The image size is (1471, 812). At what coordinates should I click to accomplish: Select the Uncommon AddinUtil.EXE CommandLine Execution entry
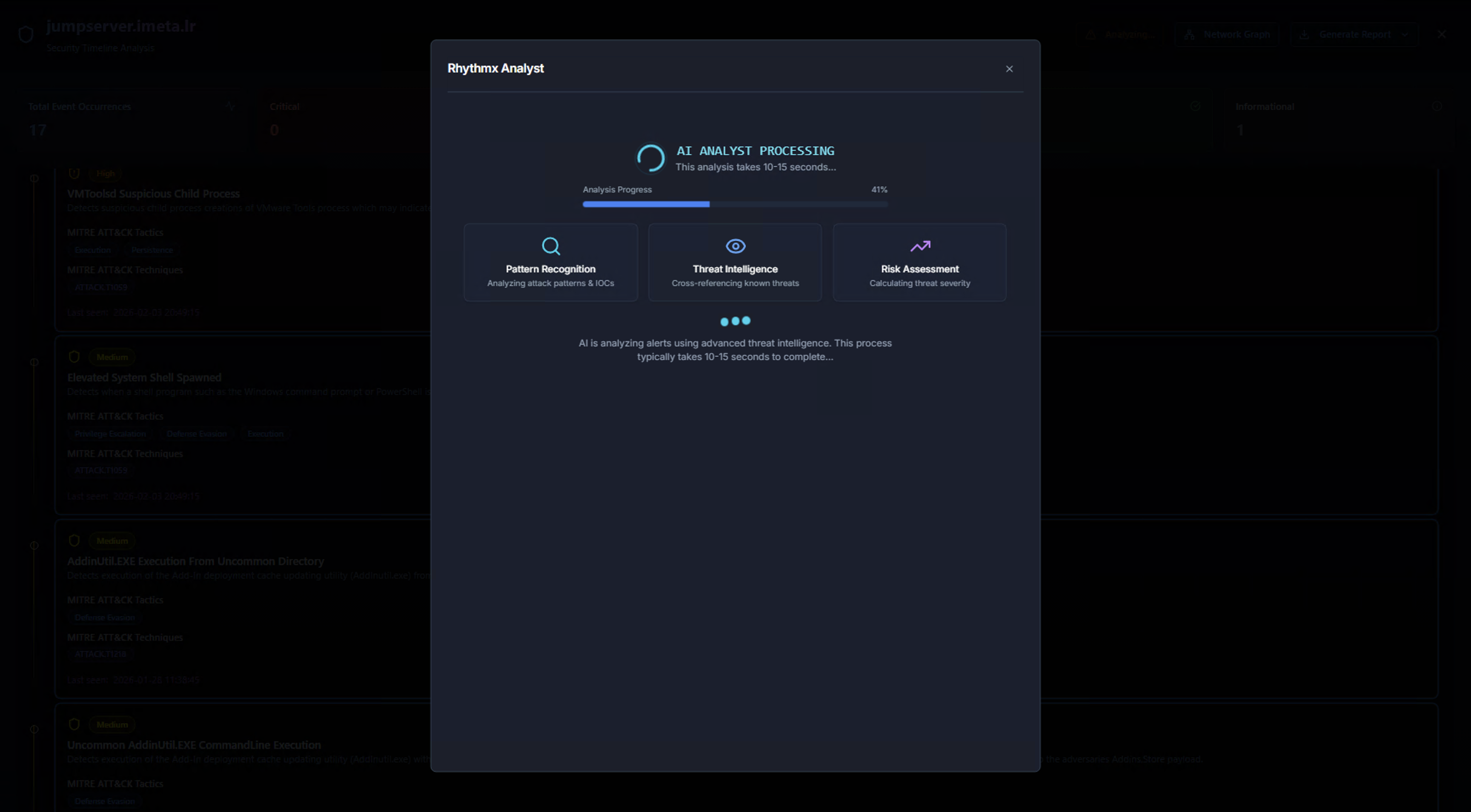click(x=194, y=745)
